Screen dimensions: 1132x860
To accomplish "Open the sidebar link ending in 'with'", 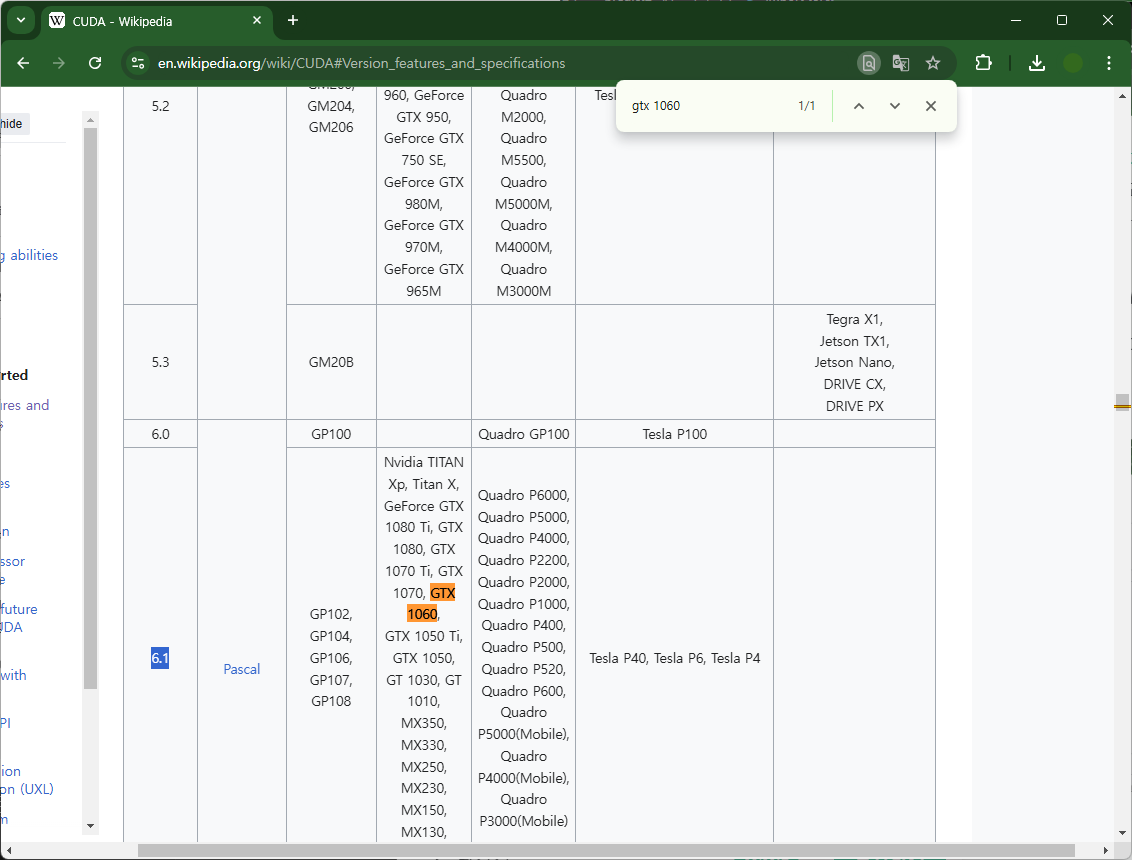I will (13, 675).
